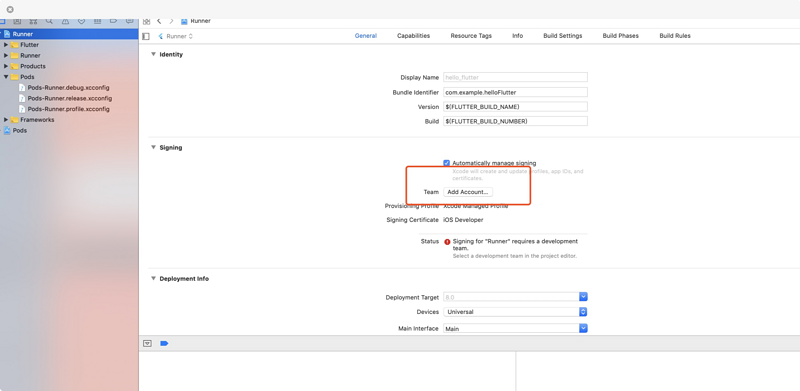Click the Bundle Identifier field

click(x=515, y=92)
